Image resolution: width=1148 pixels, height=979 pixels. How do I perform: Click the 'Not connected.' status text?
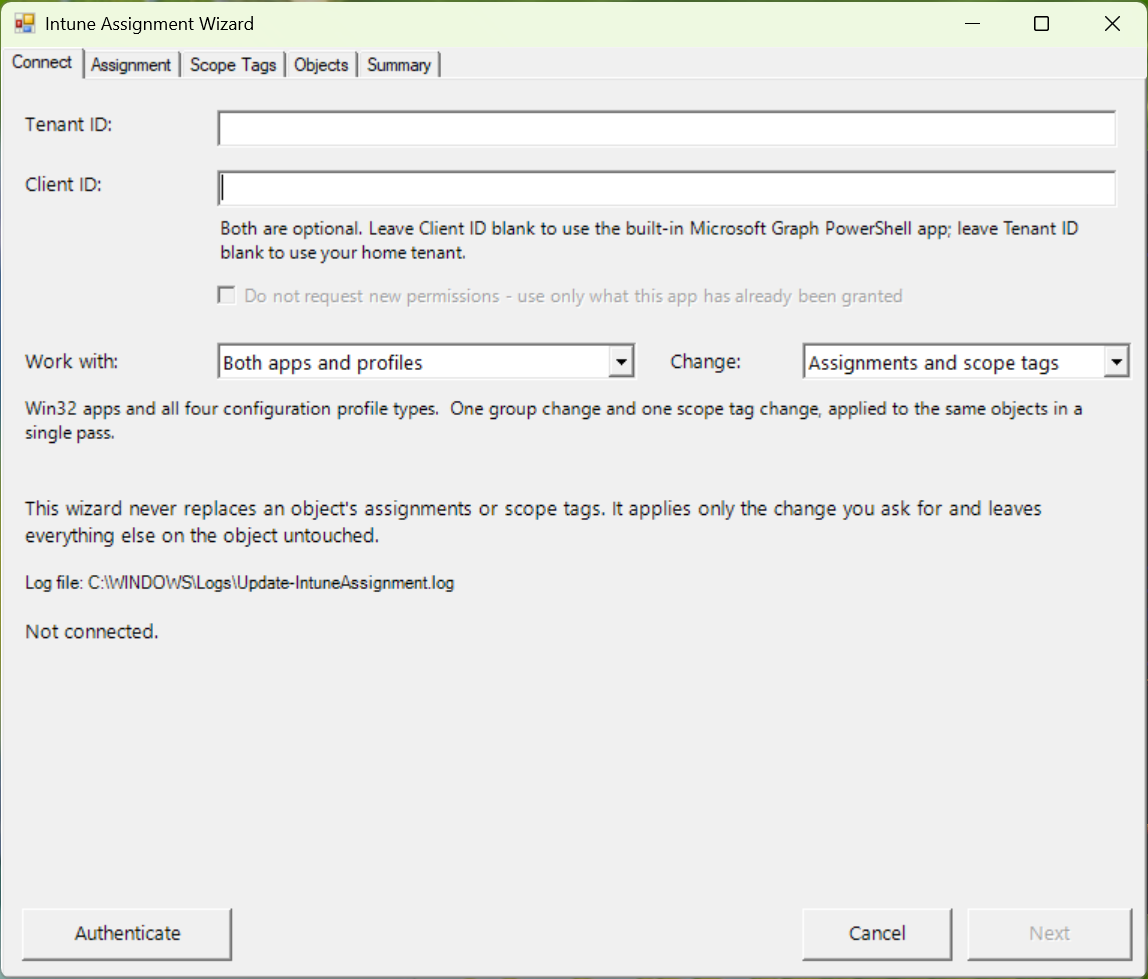(x=92, y=631)
